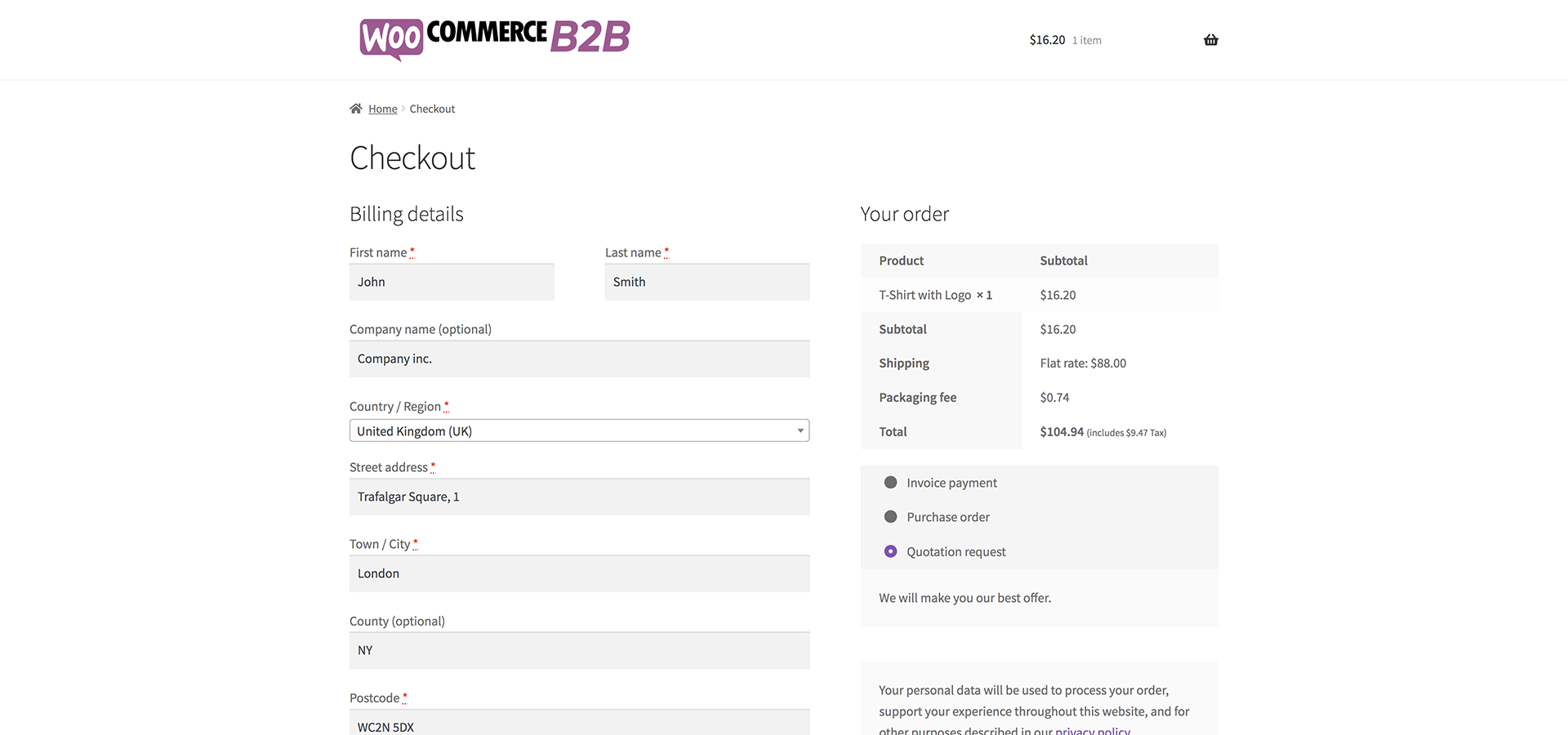Go to Home breadcrumb link
Image resolution: width=1568 pixels, height=735 pixels.
pos(382,109)
